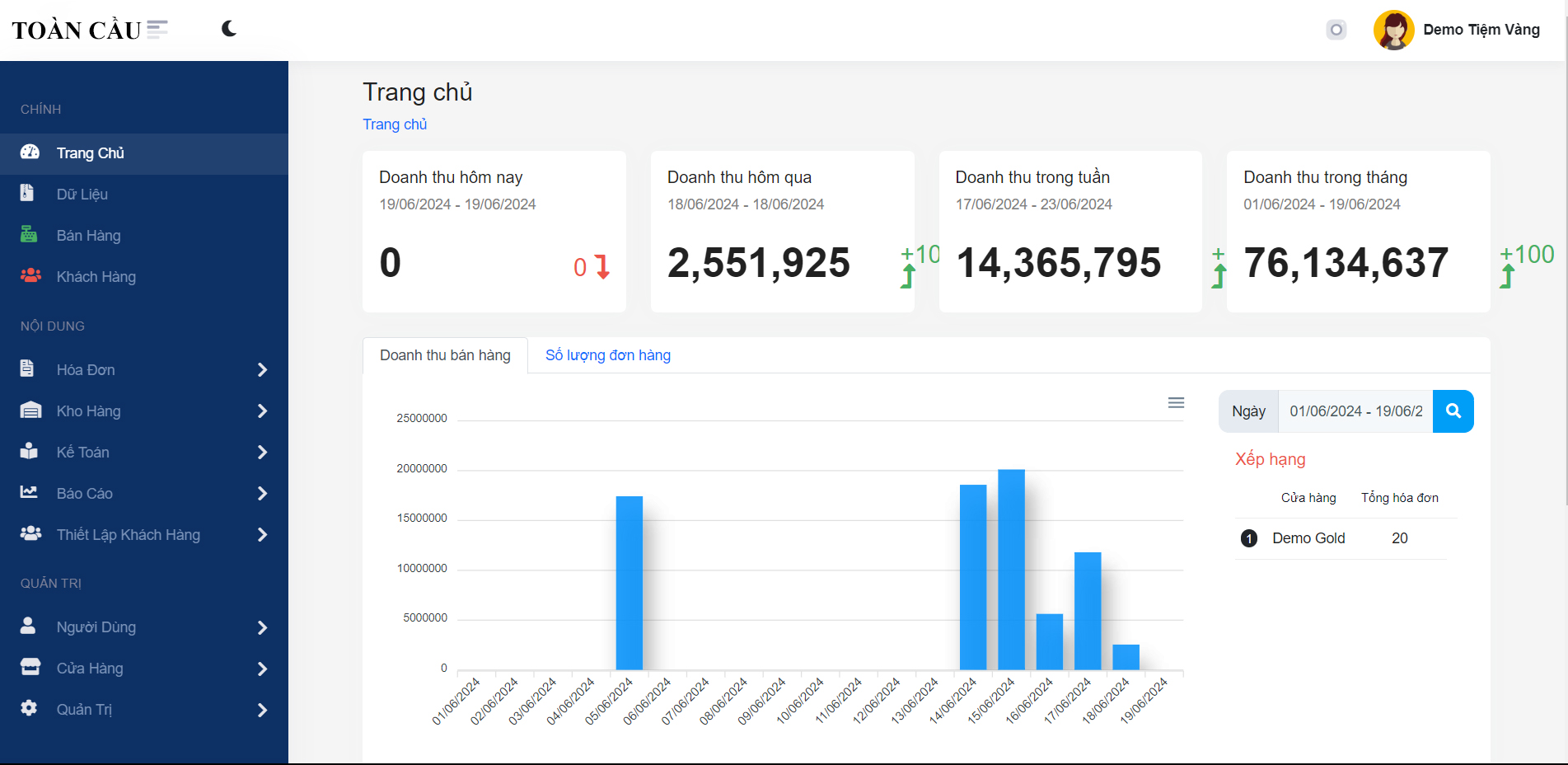Open Bán Hàng menu item
1568x765 pixels.
click(x=144, y=236)
